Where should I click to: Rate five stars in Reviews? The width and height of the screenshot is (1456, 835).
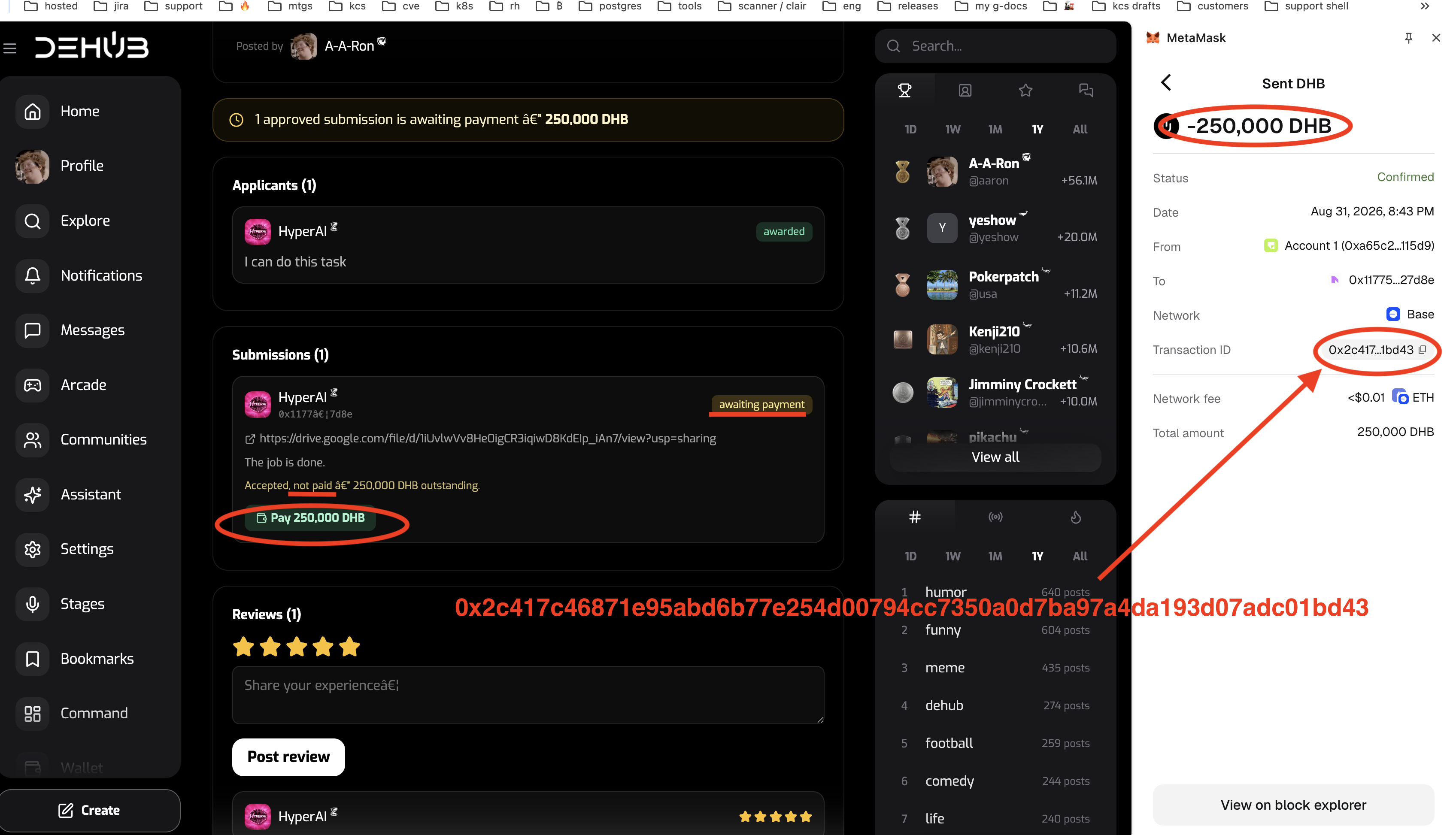(x=349, y=647)
